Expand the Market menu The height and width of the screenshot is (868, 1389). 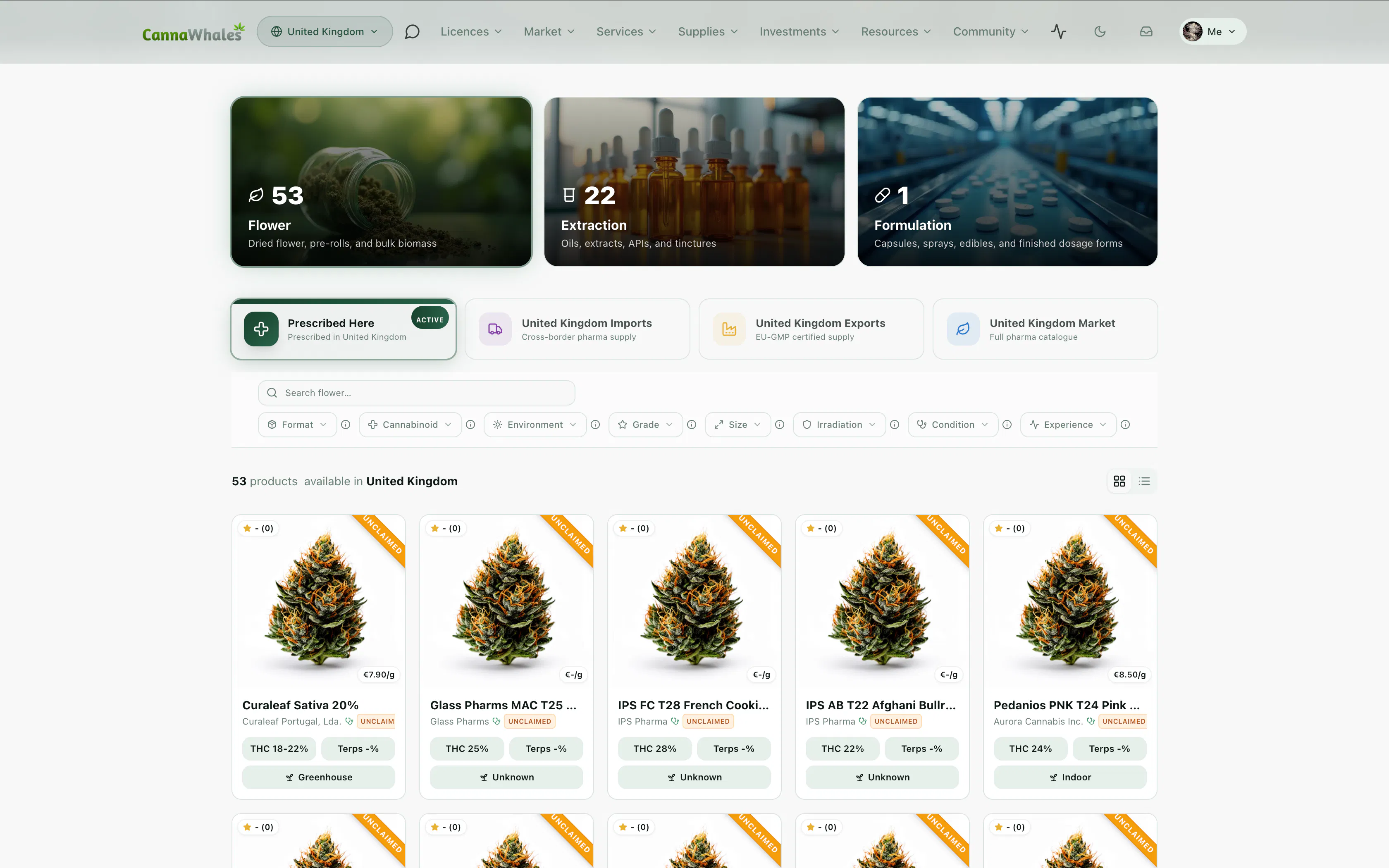pyautogui.click(x=549, y=31)
